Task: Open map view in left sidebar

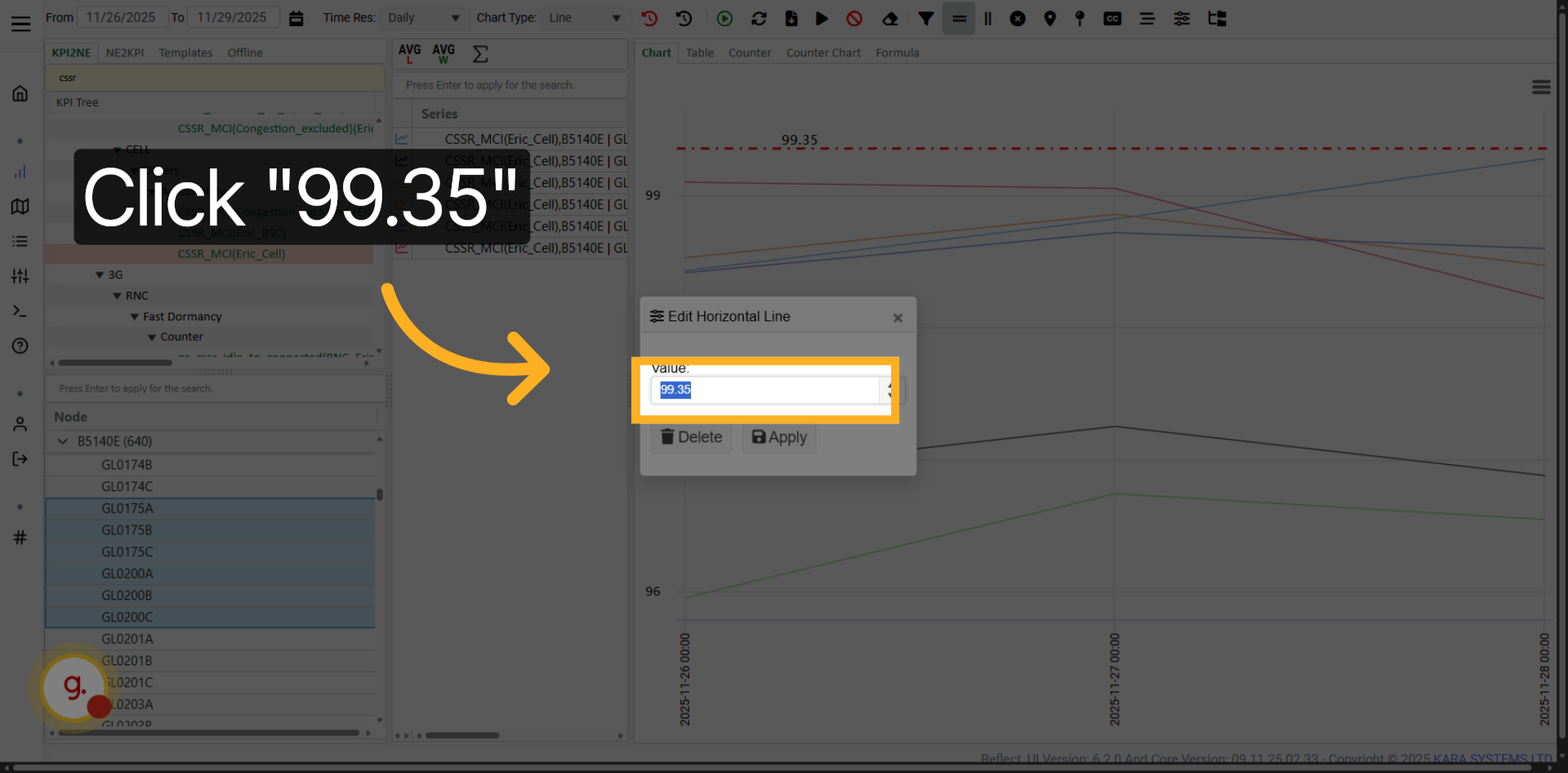Action: pos(20,206)
